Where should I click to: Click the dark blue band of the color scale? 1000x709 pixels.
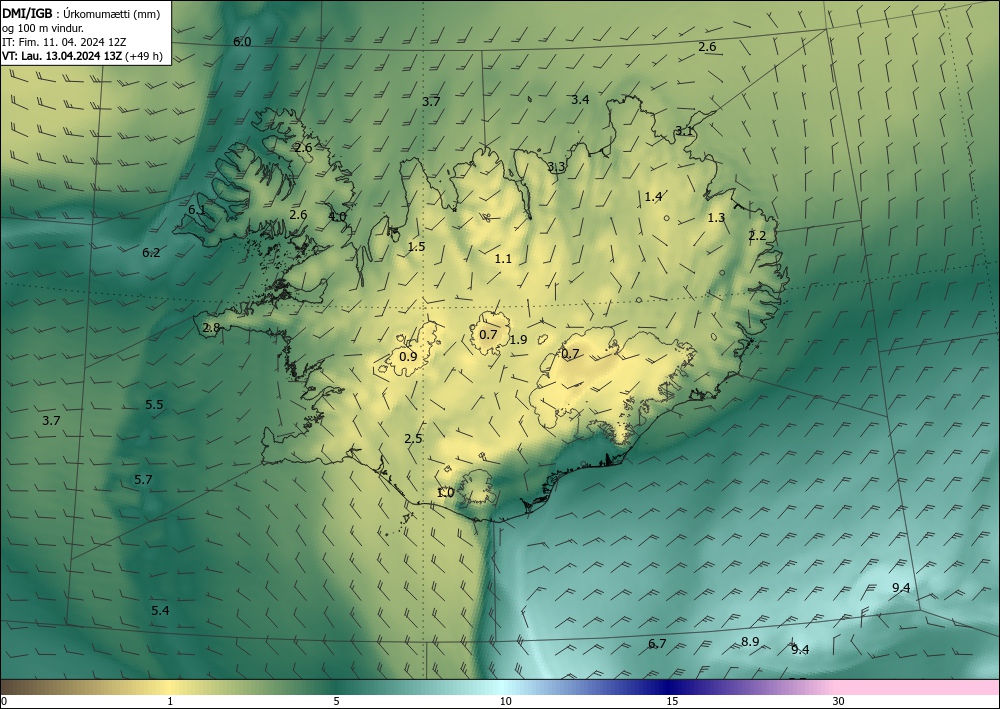point(670,687)
